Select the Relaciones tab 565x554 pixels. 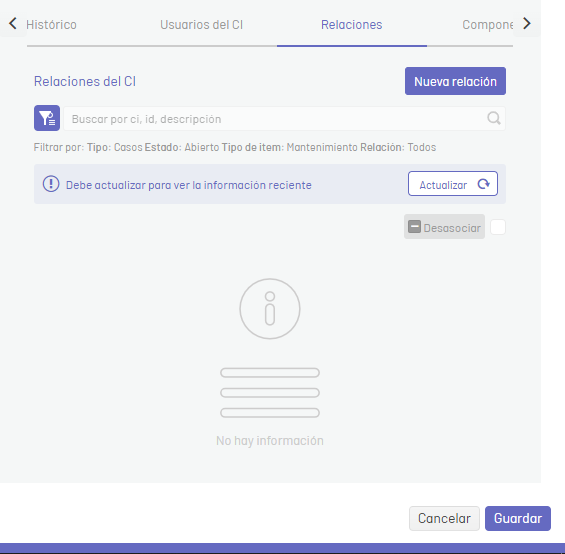point(352,25)
